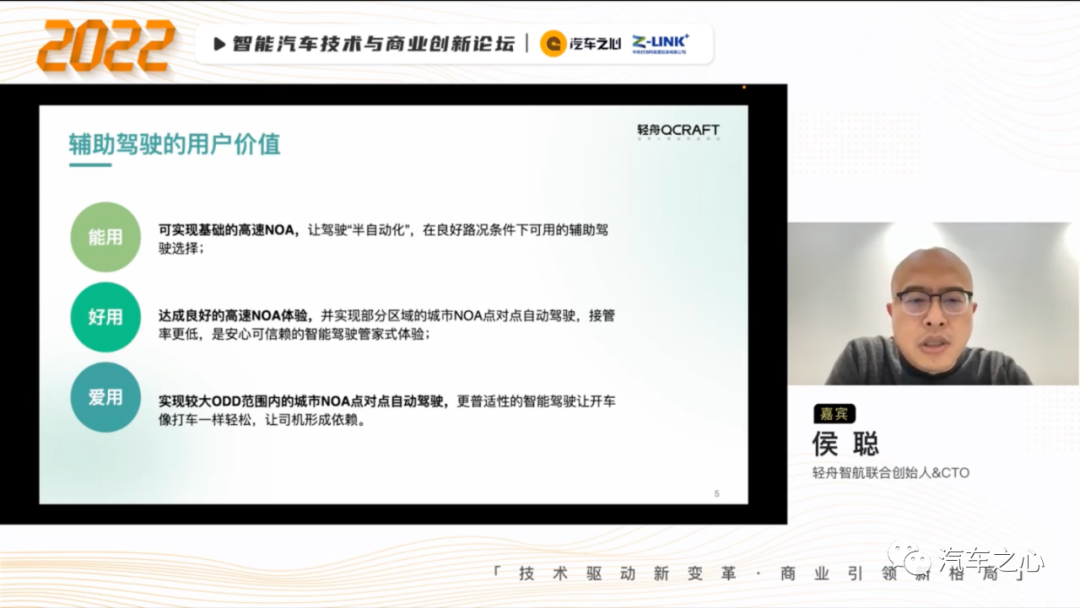Click the text 技术驱动新变革 in the bottom slogan
The width and height of the screenshot is (1080, 608).
(x=627, y=574)
